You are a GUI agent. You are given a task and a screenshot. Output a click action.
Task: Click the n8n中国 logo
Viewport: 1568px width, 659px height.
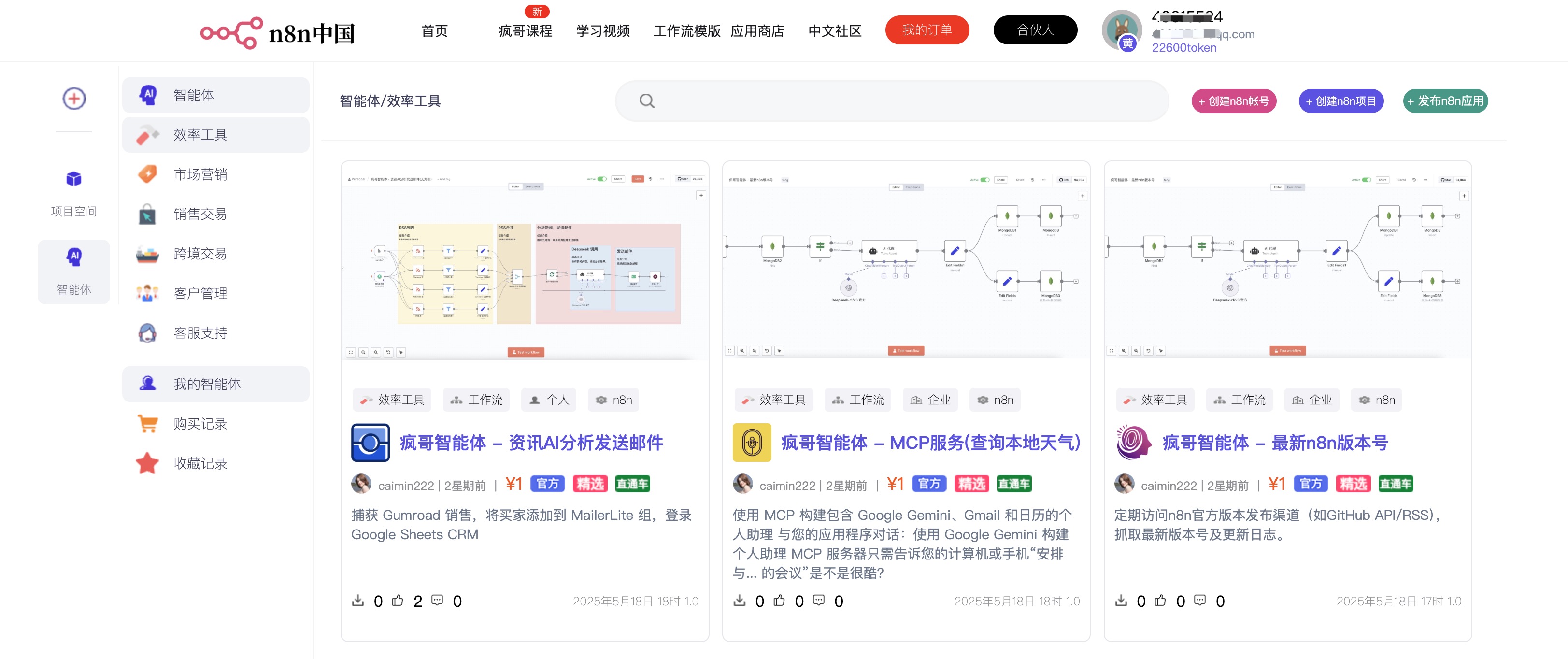[278, 32]
